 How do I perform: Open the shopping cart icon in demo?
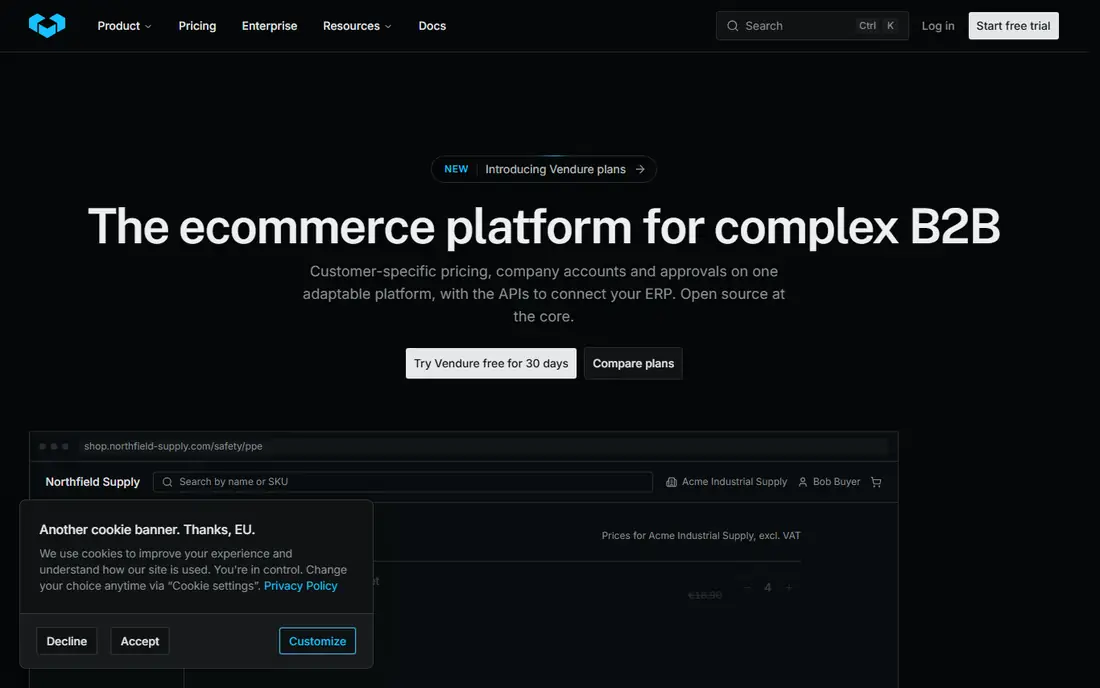pos(876,482)
